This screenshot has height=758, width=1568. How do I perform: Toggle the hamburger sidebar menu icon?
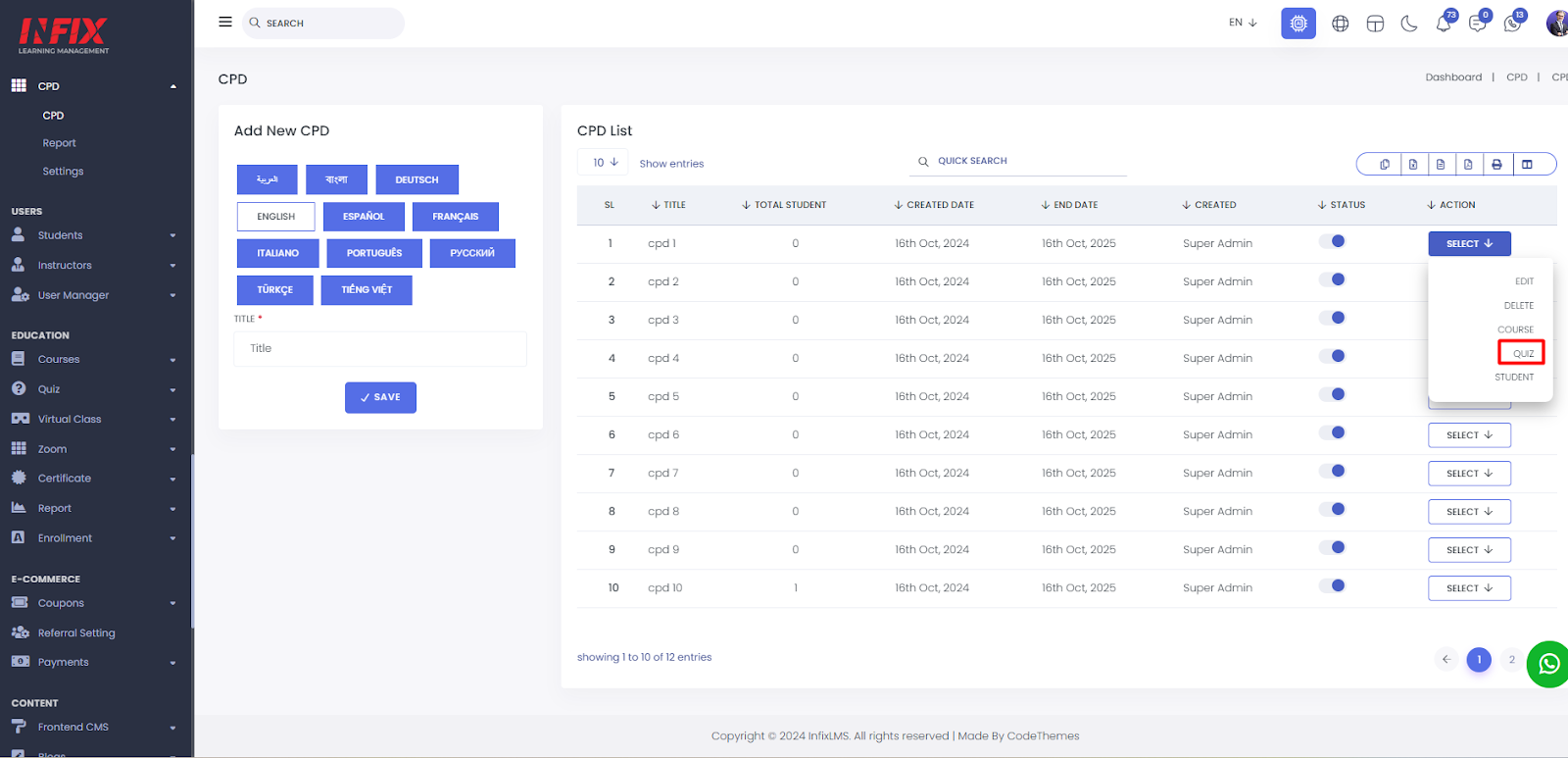coord(225,22)
